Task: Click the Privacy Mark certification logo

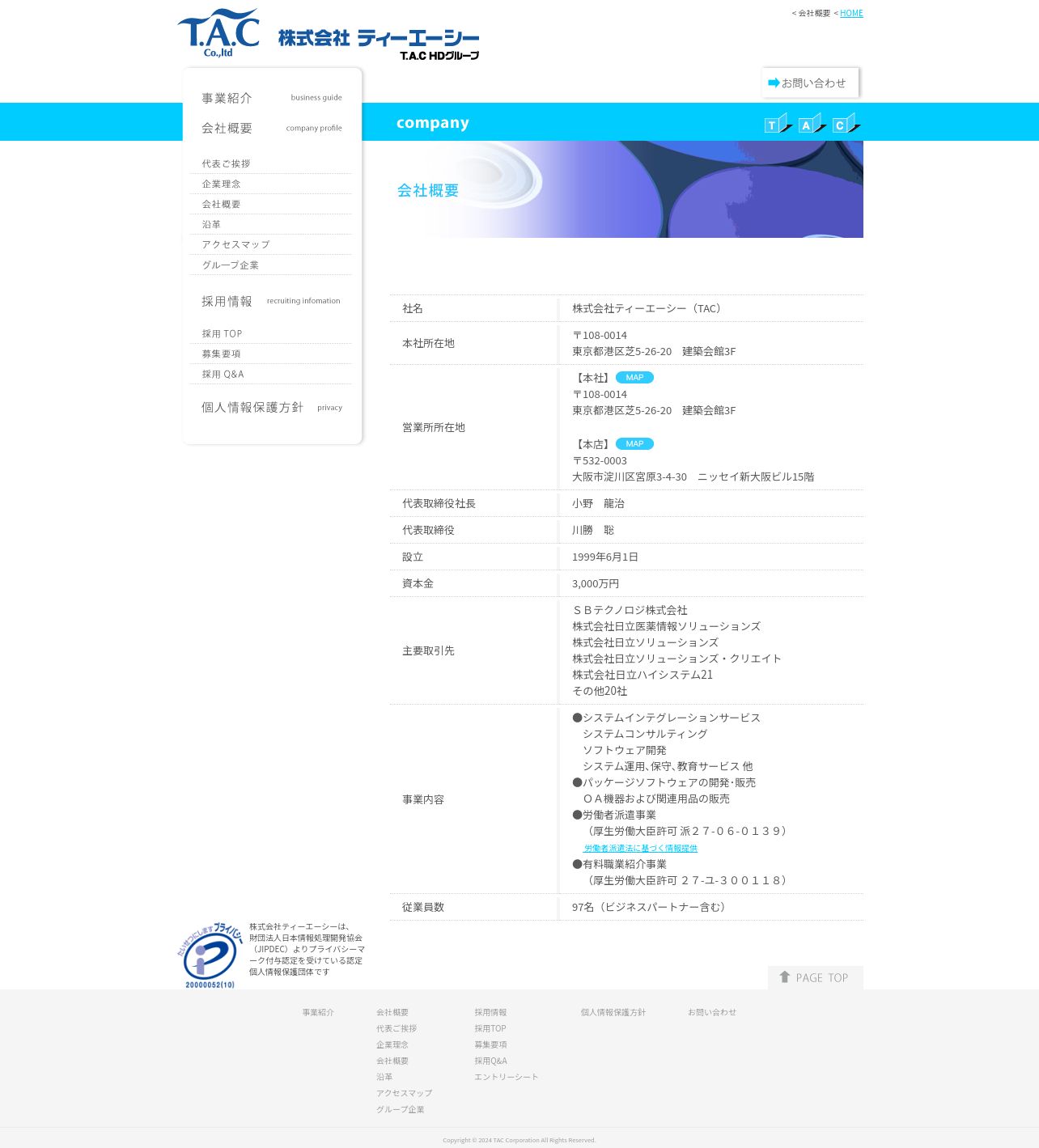Action: [x=210, y=955]
